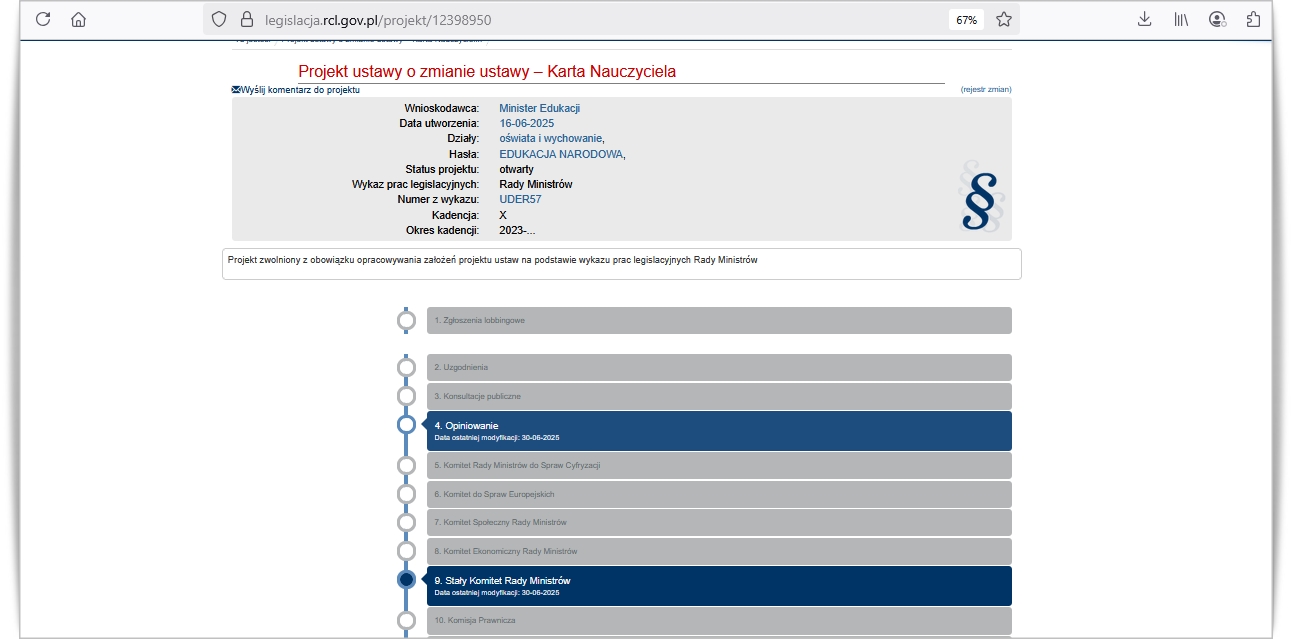Follow the Minister Edukacji link
Image resolution: width=1292 pixels, height=639 pixels.
click(x=540, y=108)
